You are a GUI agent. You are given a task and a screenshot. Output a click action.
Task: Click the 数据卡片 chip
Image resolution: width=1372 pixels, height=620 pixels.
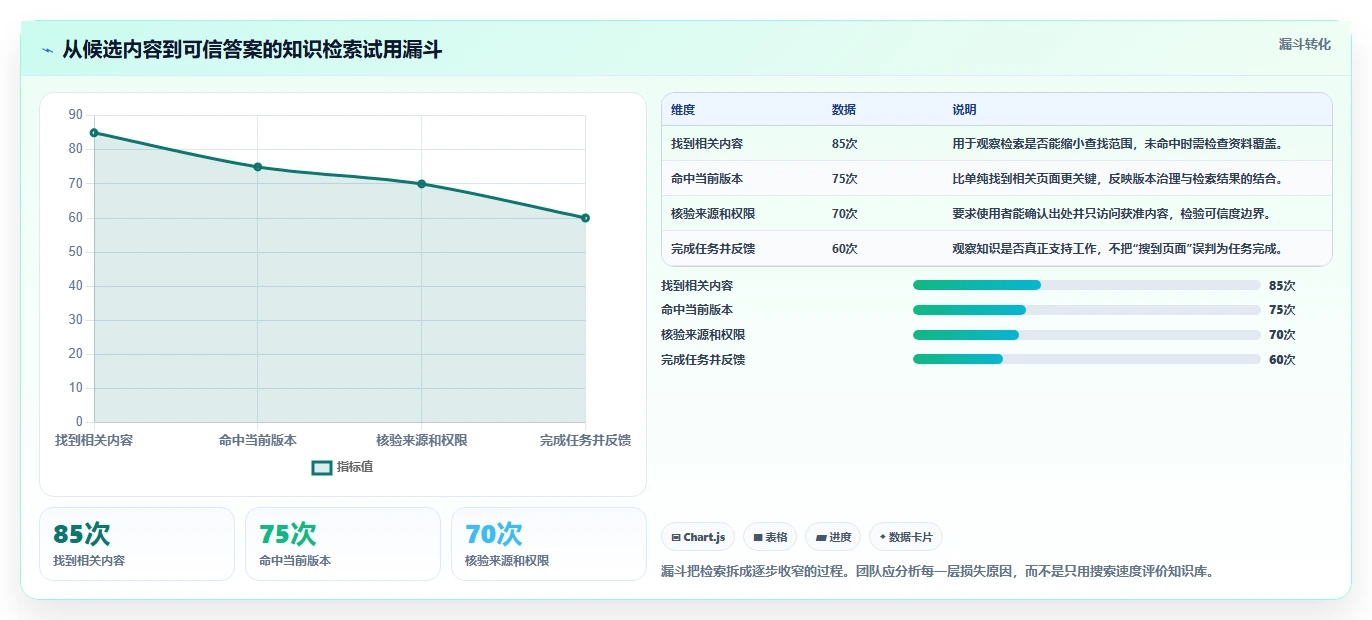coord(906,537)
